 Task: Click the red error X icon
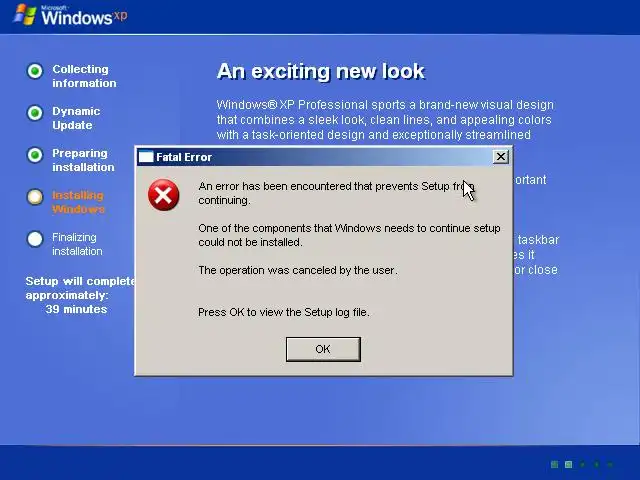pos(163,195)
